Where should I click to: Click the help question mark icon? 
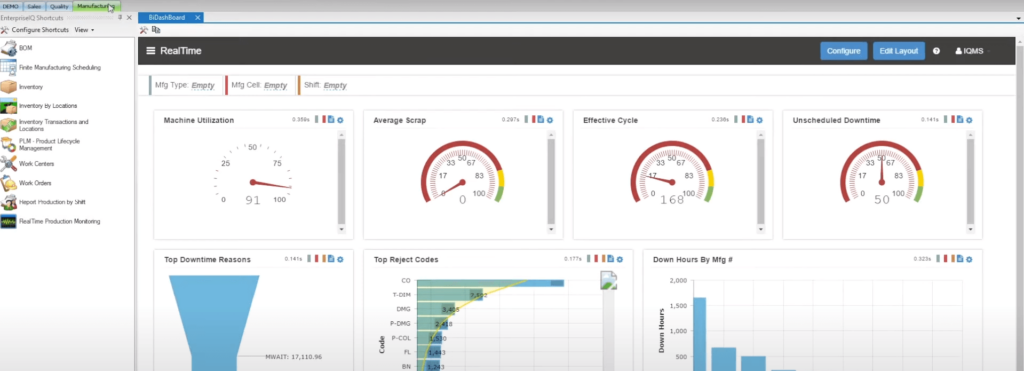coord(936,51)
